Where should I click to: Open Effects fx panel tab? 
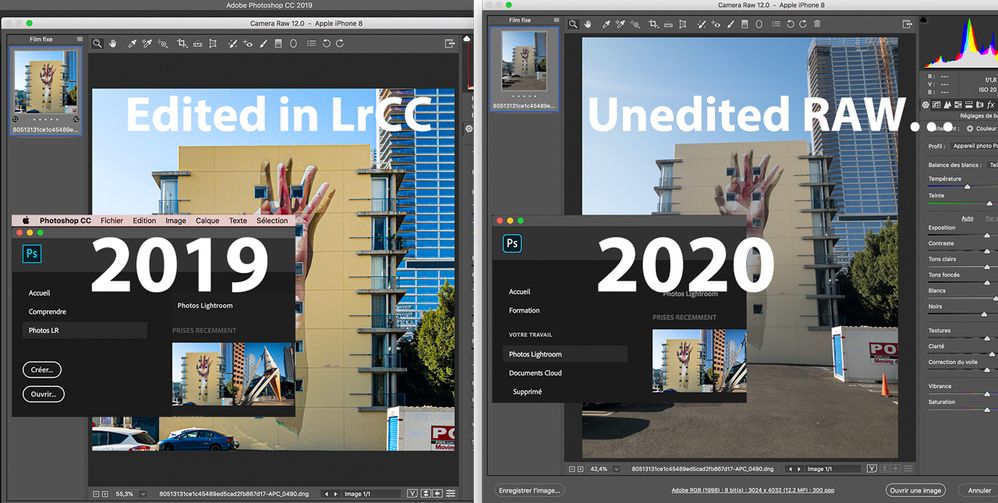click(991, 104)
